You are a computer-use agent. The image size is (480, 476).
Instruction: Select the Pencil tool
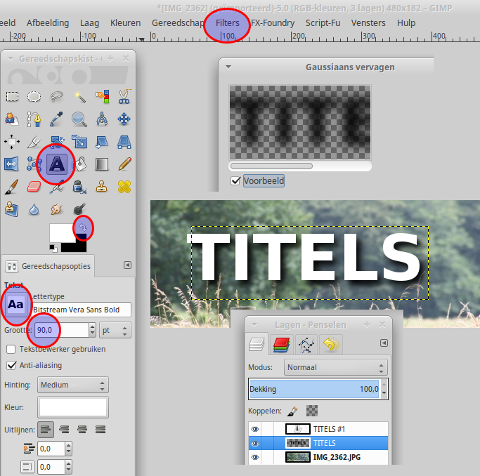tap(124, 164)
